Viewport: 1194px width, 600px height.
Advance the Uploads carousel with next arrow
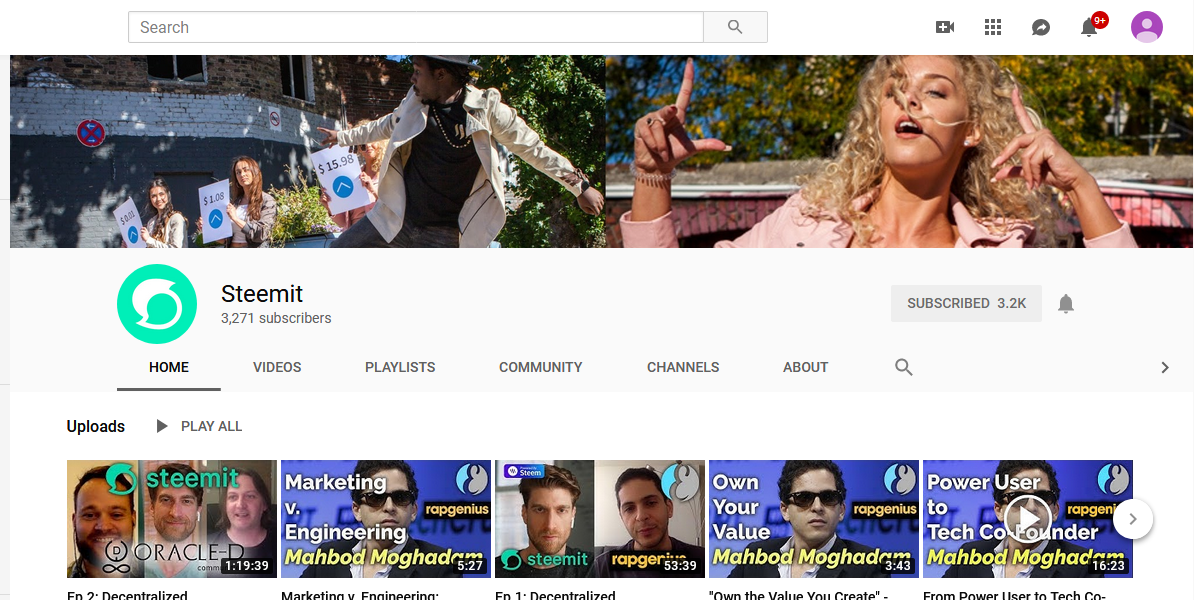click(x=1133, y=519)
